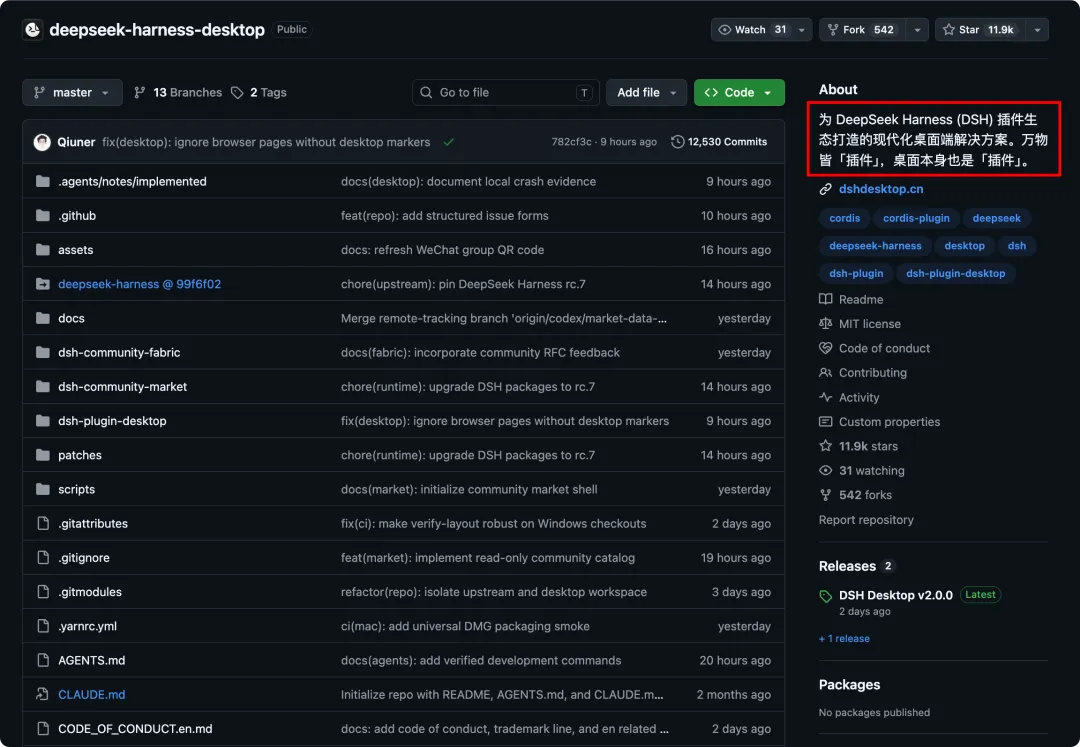Click the folder icon beside docs
Viewport: 1080px width, 747px height.
pyautogui.click(x=43, y=318)
